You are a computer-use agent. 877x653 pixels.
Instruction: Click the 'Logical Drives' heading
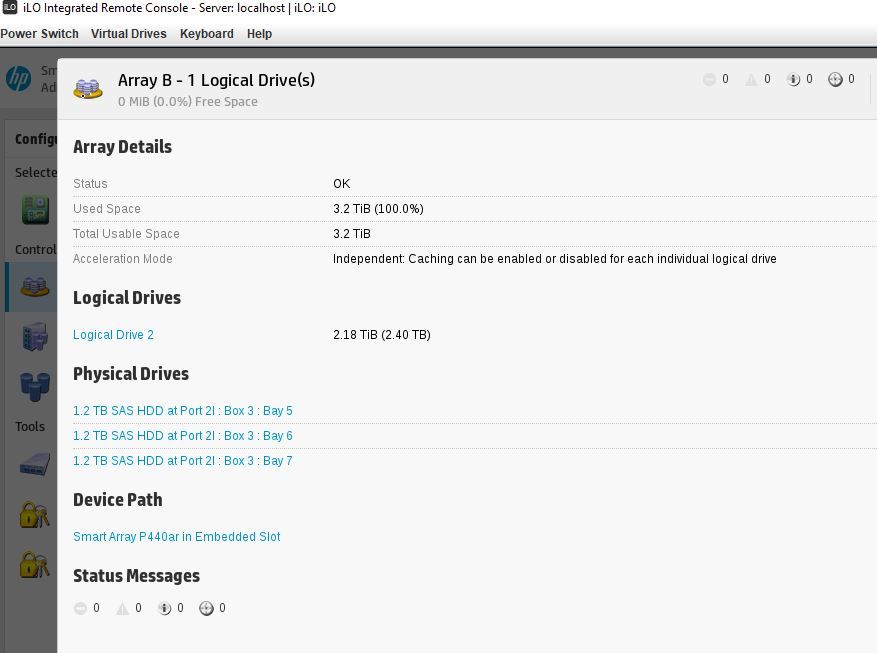(x=127, y=298)
